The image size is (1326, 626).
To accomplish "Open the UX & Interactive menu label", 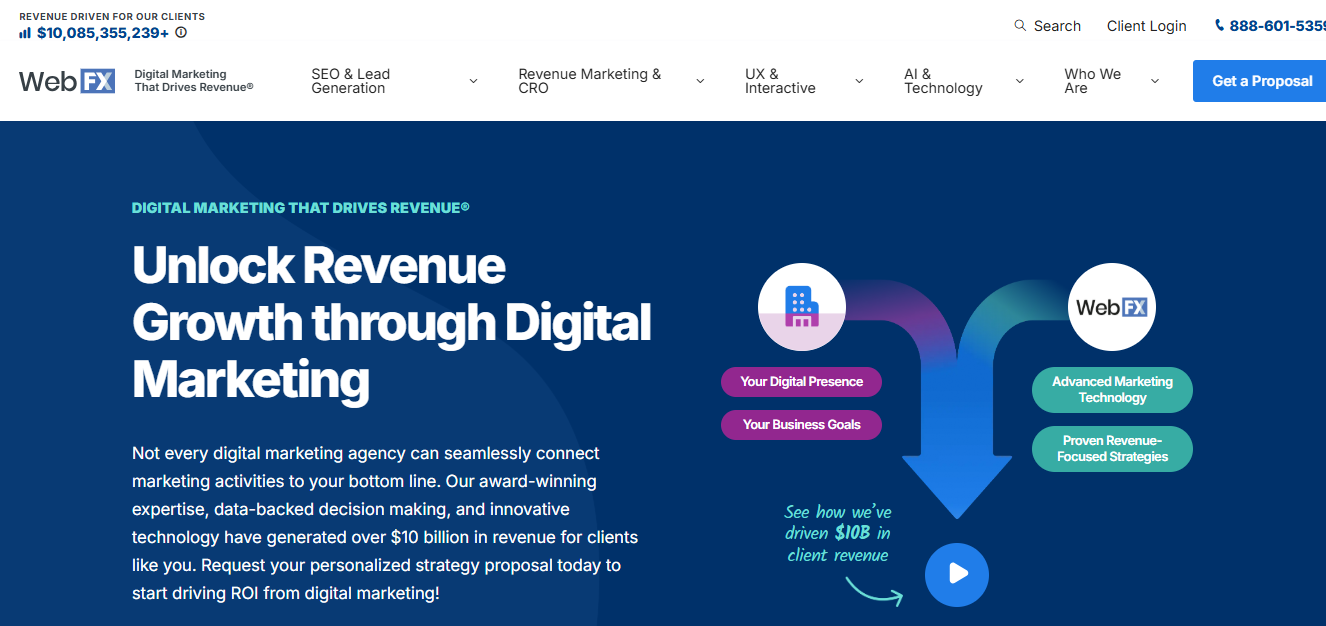I will tap(780, 81).
